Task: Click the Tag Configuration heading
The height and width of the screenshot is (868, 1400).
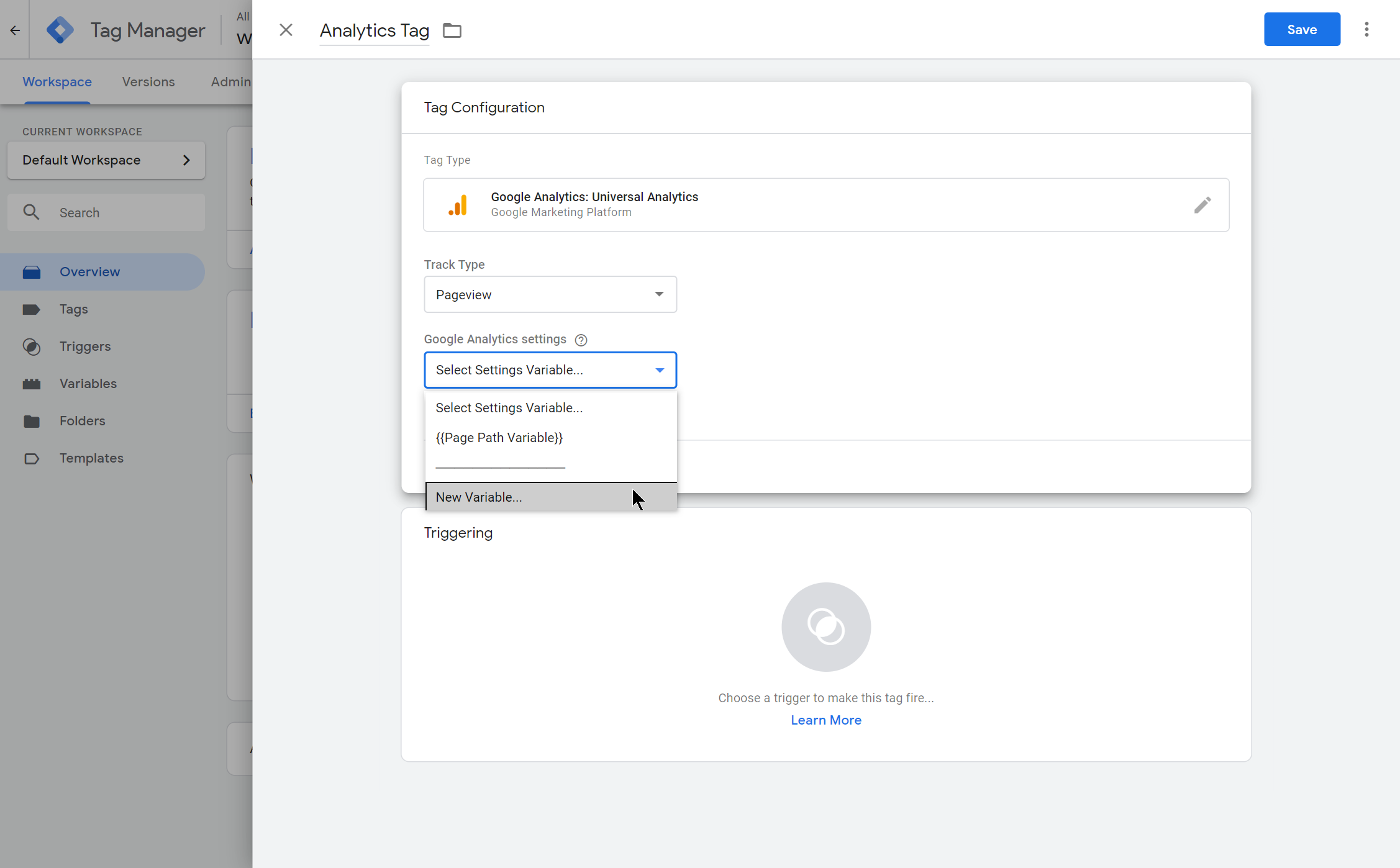Action: [484, 107]
